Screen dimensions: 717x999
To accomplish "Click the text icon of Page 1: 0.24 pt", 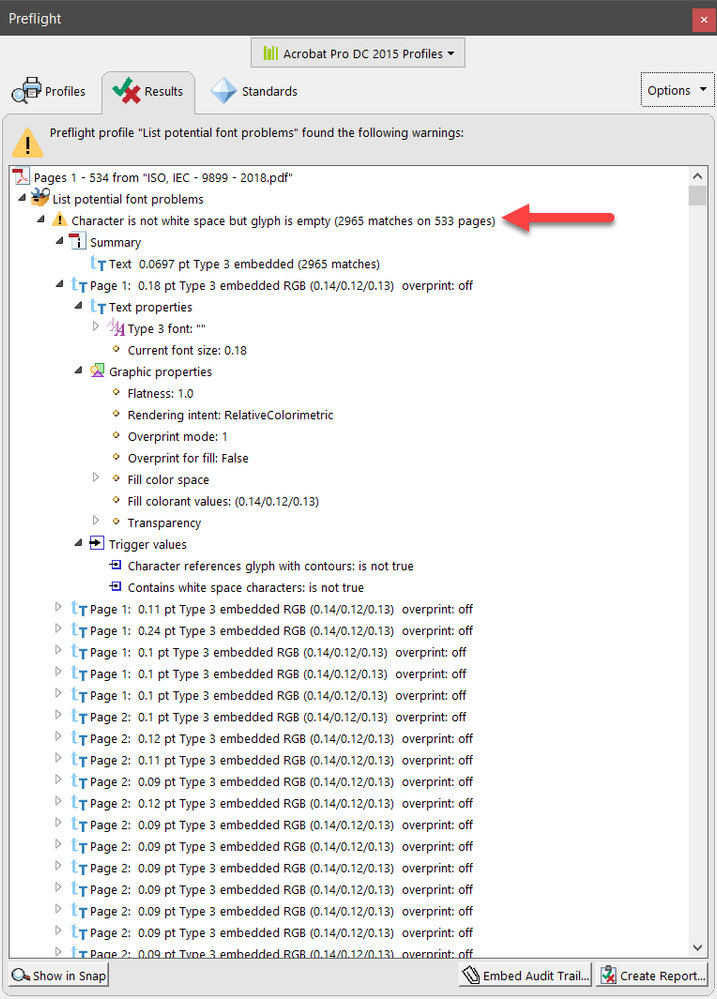I will (79, 630).
